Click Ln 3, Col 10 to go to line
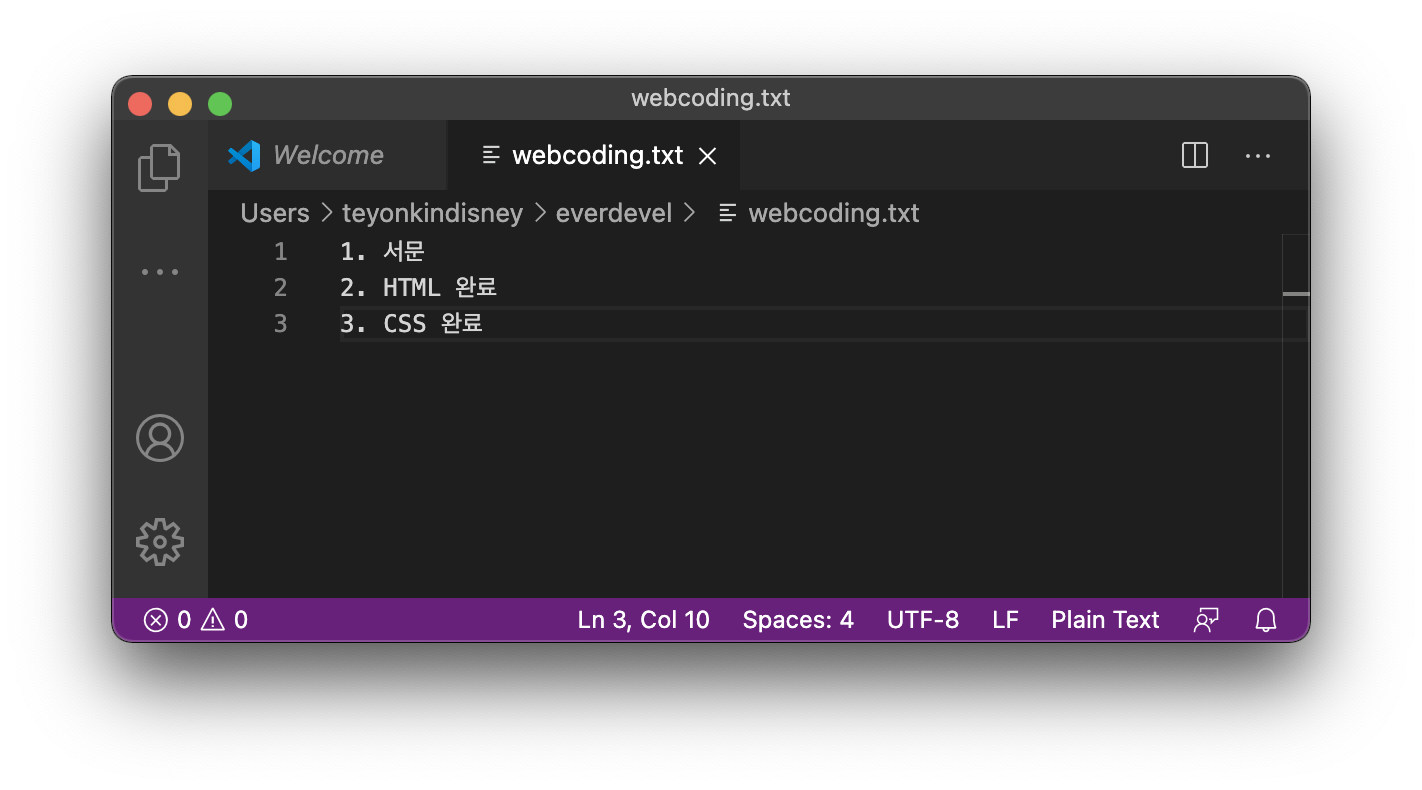The image size is (1422, 790). point(643,620)
